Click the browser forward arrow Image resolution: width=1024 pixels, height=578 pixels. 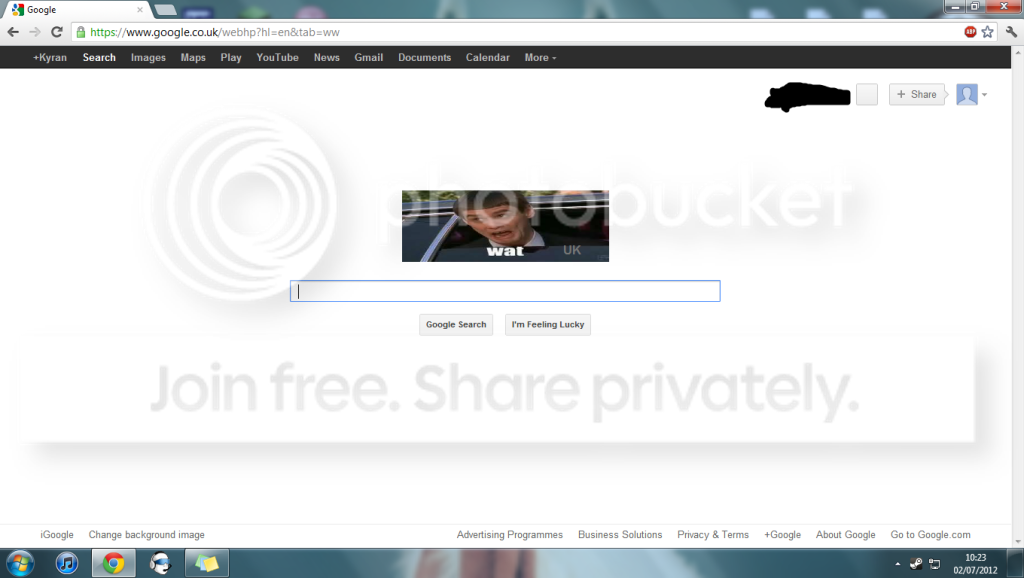coord(35,32)
